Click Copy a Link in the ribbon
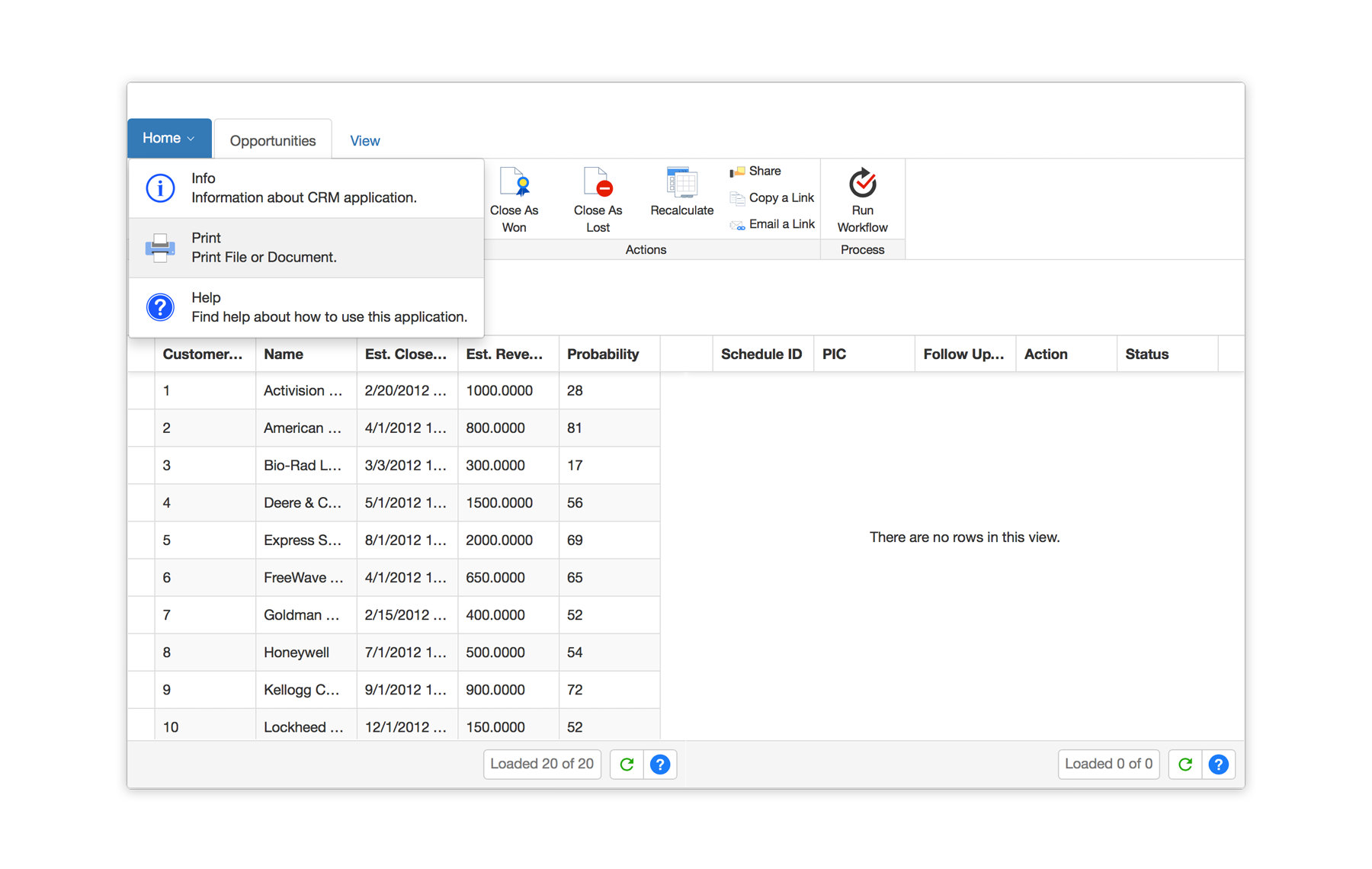Screen dimensions: 1372x869 click(772, 198)
